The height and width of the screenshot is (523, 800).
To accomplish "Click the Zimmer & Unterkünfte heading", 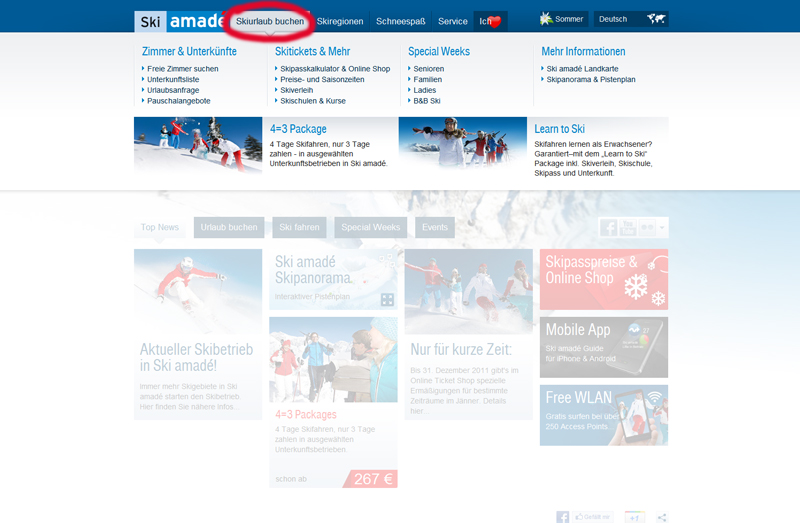I will coord(189,52).
